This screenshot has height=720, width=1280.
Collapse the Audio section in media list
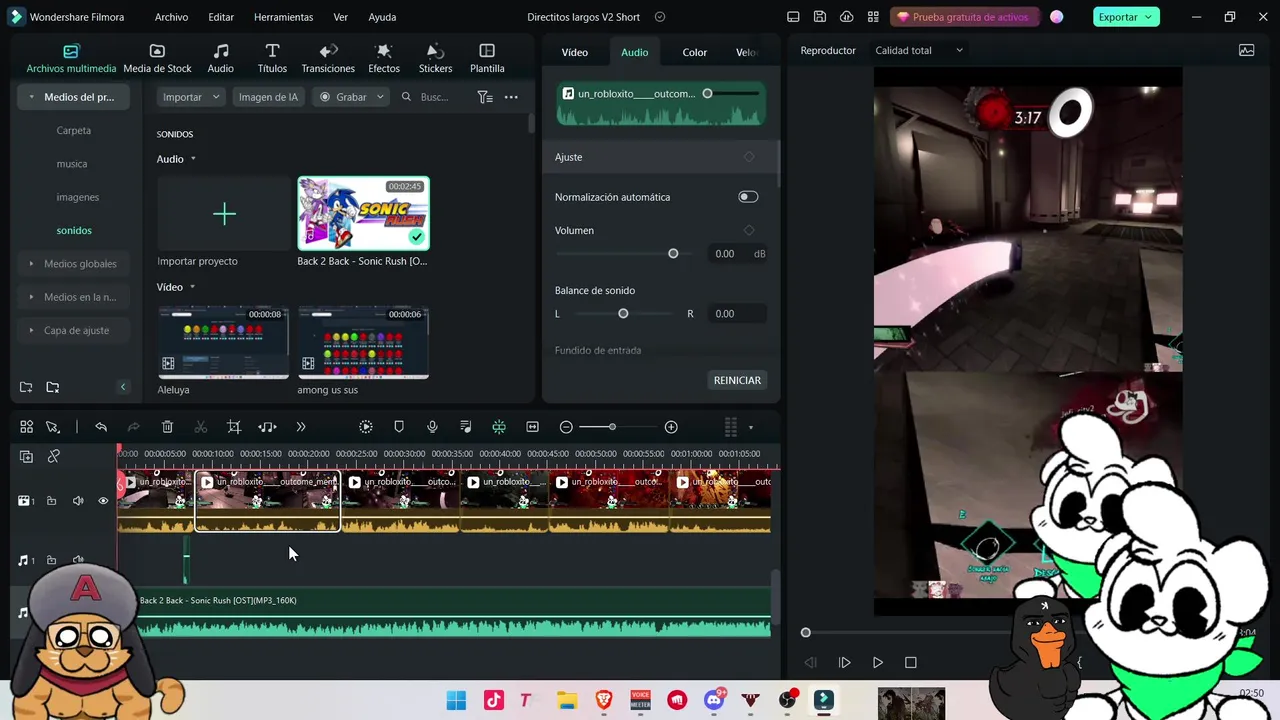pyautogui.click(x=193, y=159)
